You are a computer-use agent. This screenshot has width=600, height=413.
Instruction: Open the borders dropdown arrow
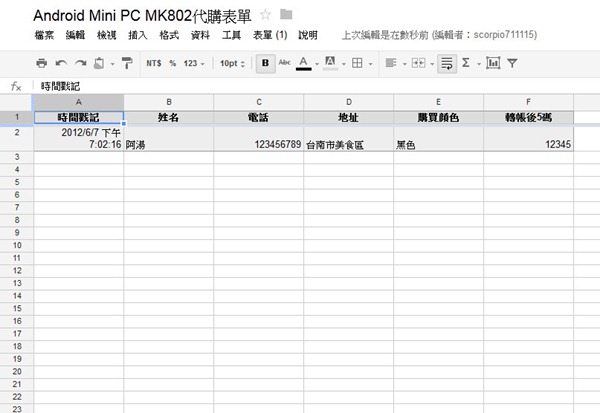click(370, 64)
